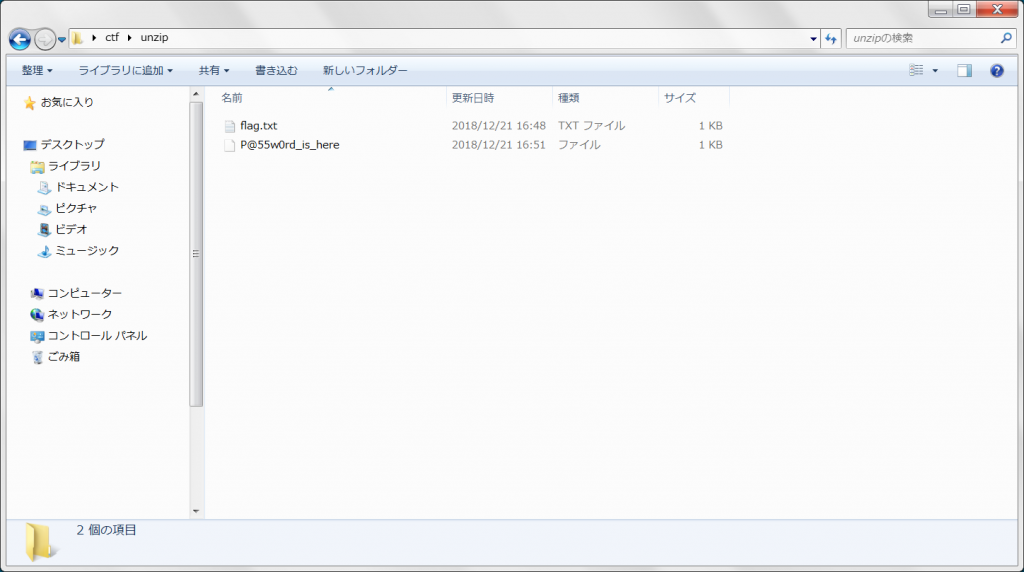1024x572 pixels.
Task: Open ライブラリに追加 menu
Action: pos(125,71)
